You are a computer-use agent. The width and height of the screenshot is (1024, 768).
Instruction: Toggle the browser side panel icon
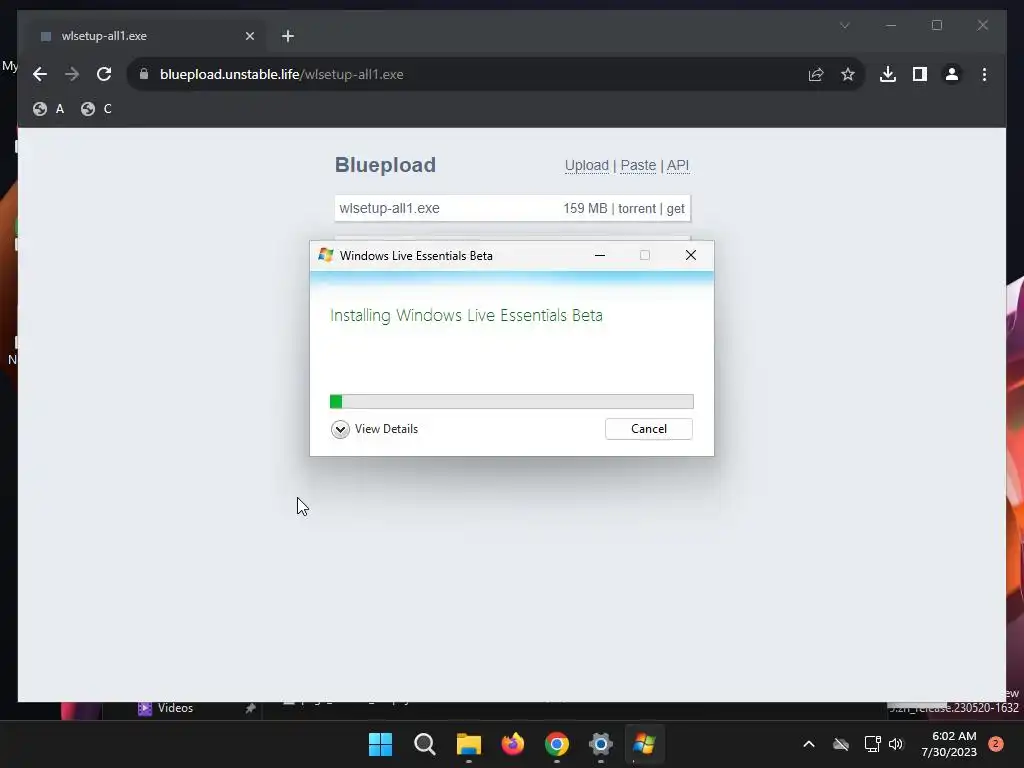tap(920, 74)
